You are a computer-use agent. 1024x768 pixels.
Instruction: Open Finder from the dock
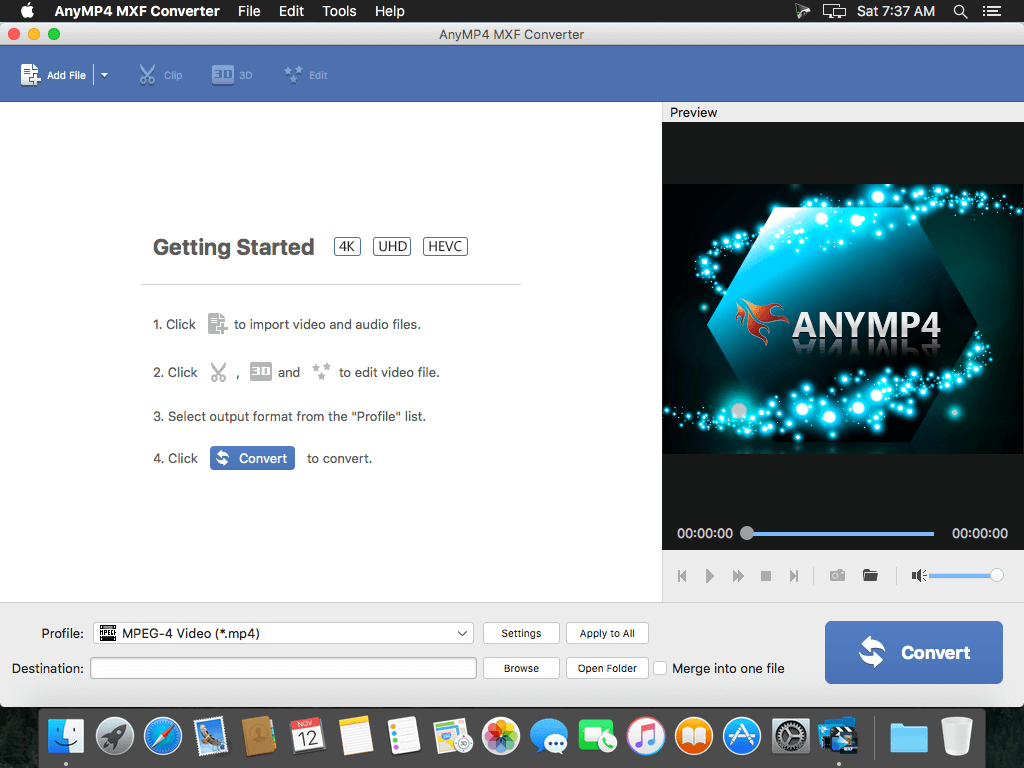66,737
